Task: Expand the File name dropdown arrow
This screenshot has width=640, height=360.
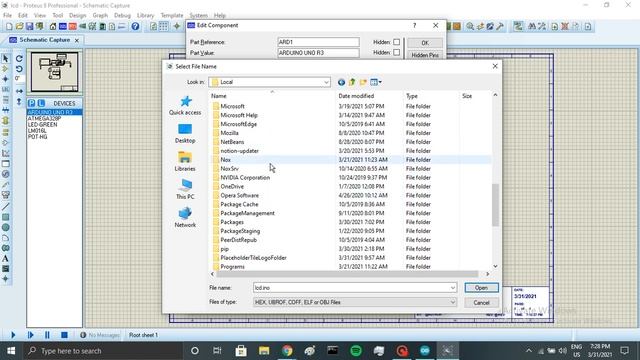Action: point(453,288)
